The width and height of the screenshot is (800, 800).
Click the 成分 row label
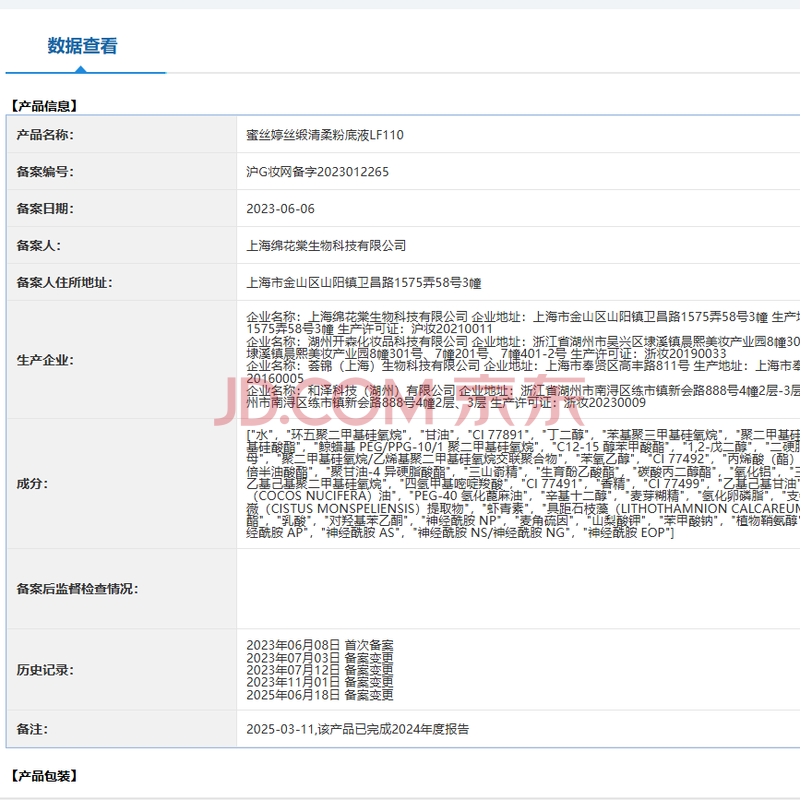click(32, 484)
